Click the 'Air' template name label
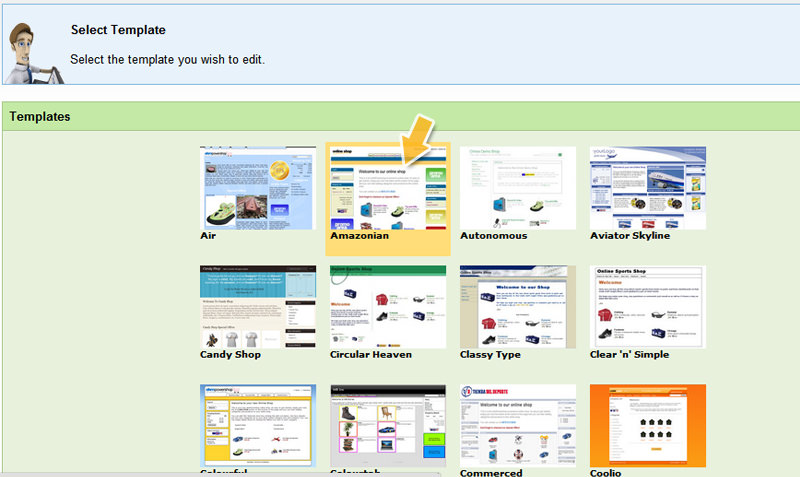800x477 pixels. pyautogui.click(x=208, y=236)
